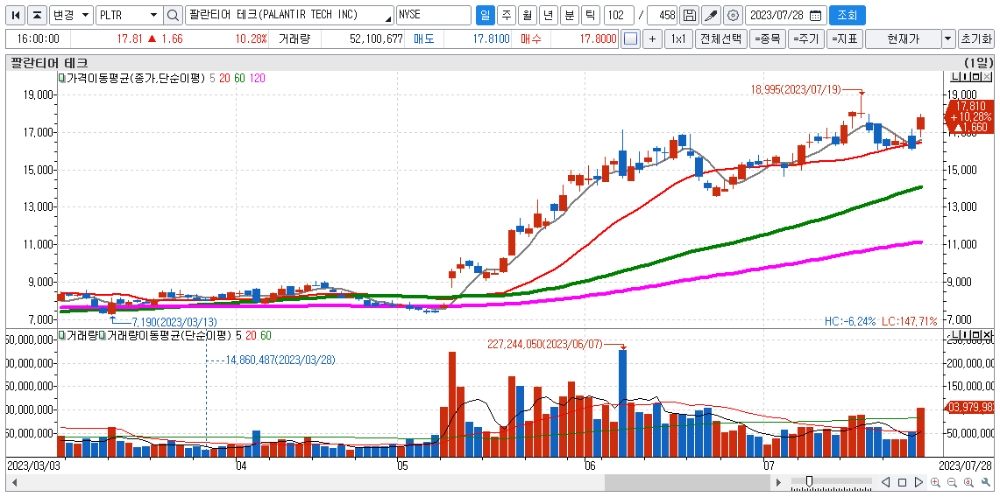Open the 변경 dropdown
Viewport: 1000px width, 497px height.
[x=71, y=15]
